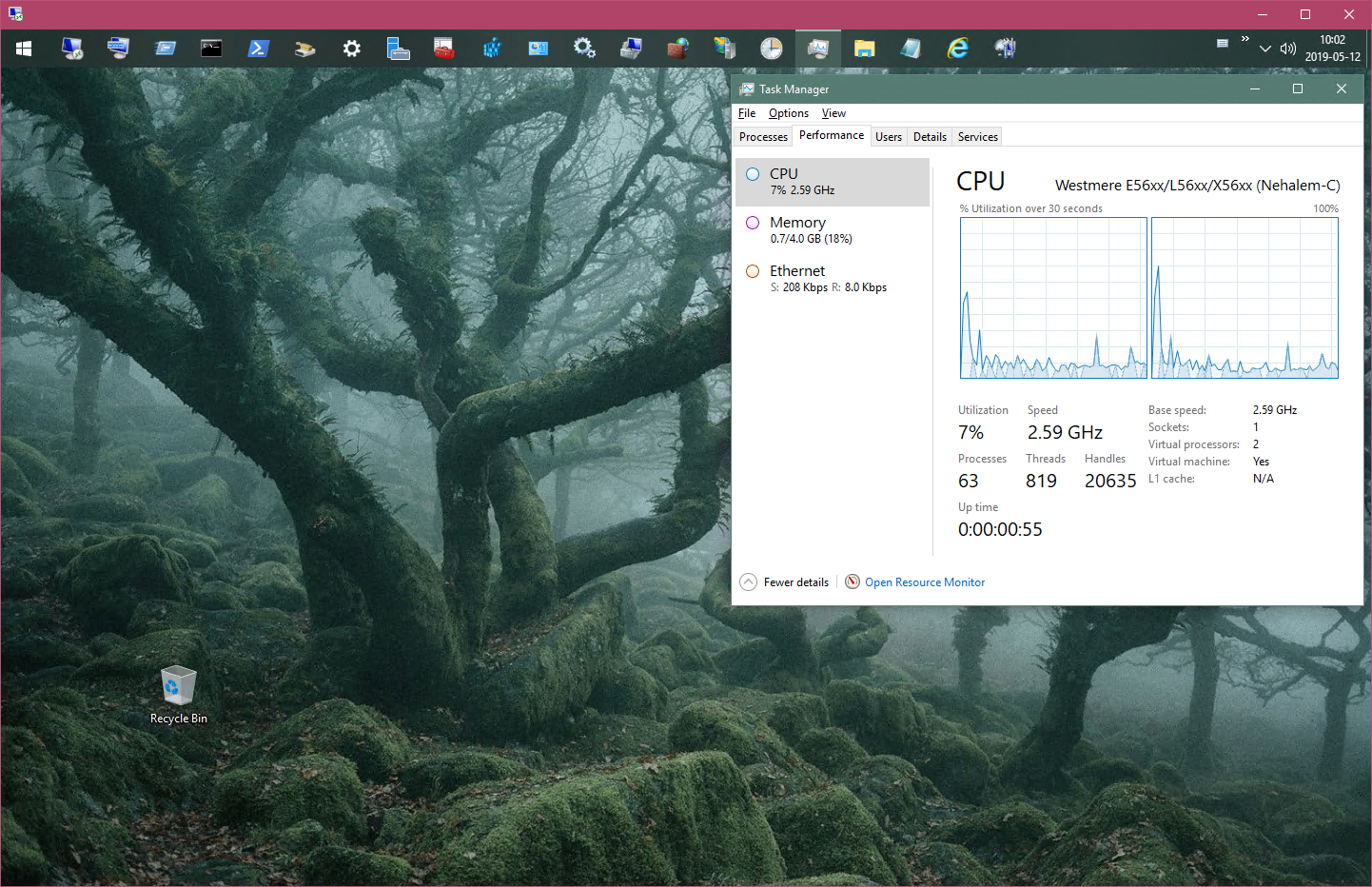Expand hidden icons in the system tray
Image resolution: width=1372 pixels, height=887 pixels.
pos(1264,48)
